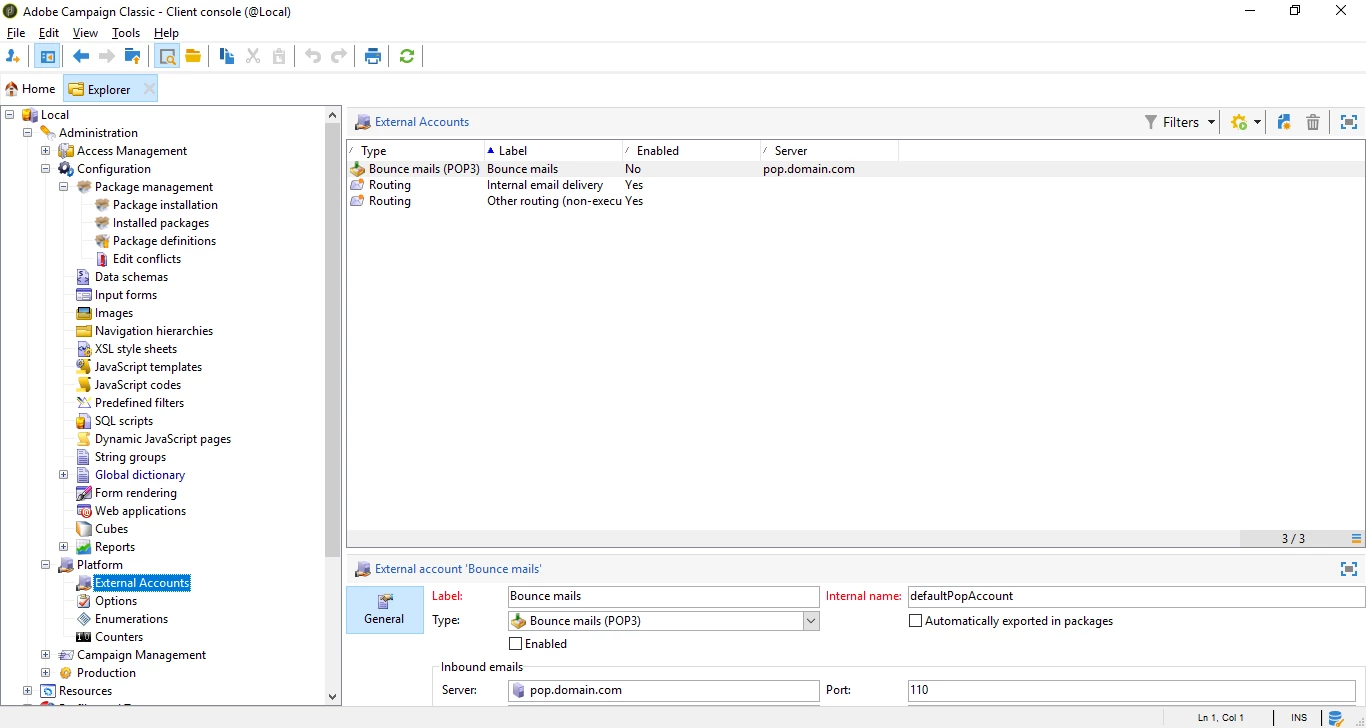Select Options in the tree
Image resolution: width=1366 pixels, height=728 pixels.
click(116, 601)
